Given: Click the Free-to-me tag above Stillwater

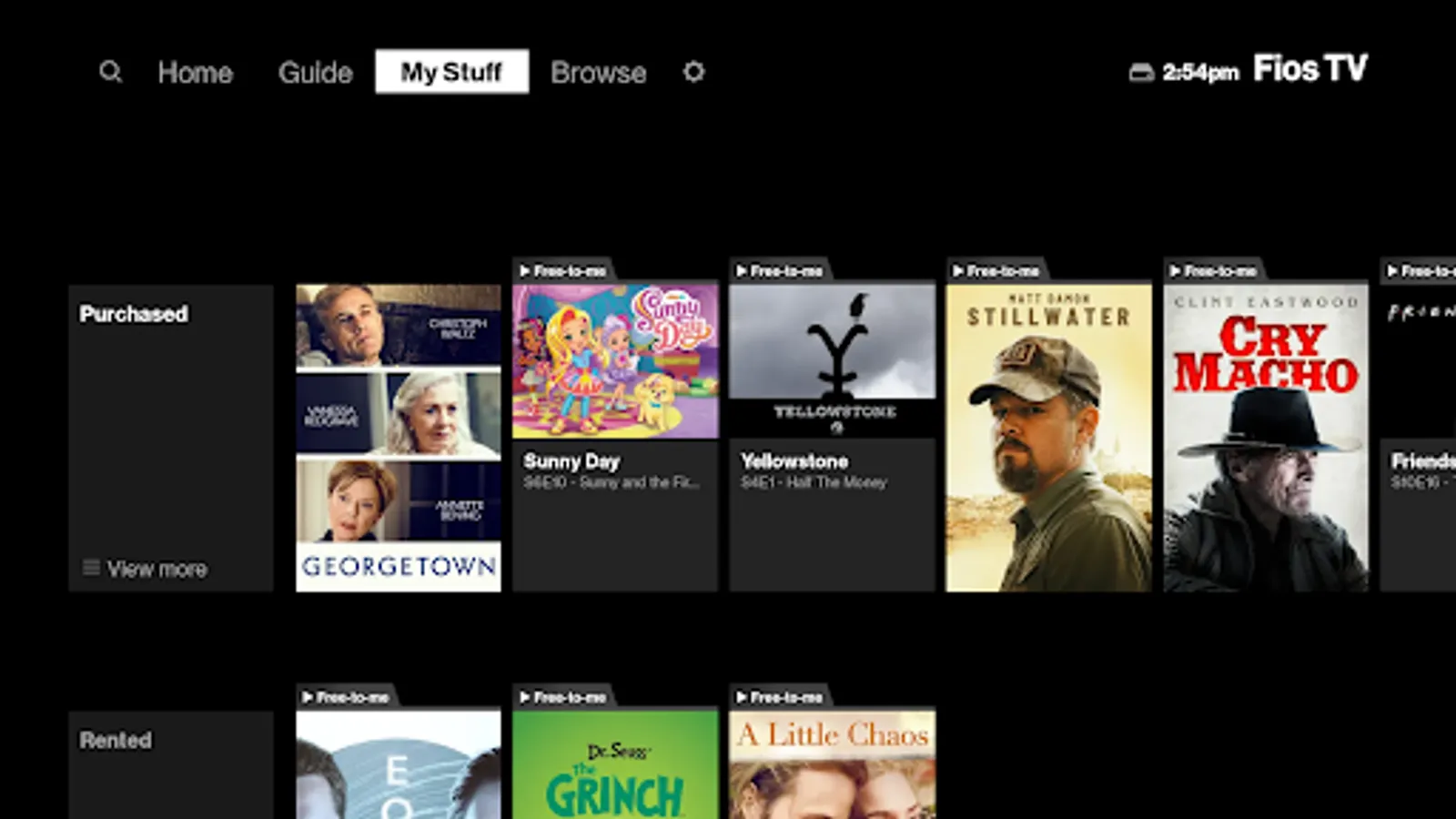Looking at the screenshot, I should [997, 270].
